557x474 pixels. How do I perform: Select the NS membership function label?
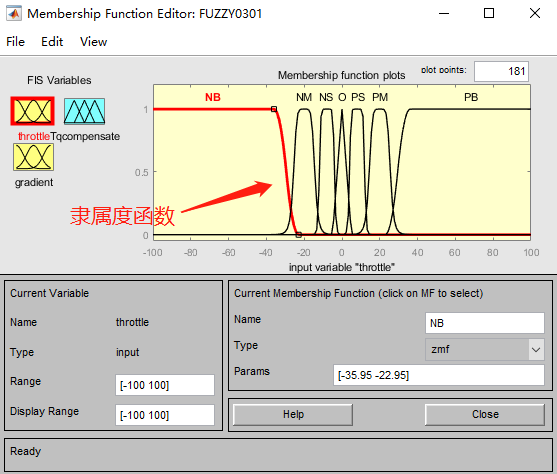(x=326, y=97)
